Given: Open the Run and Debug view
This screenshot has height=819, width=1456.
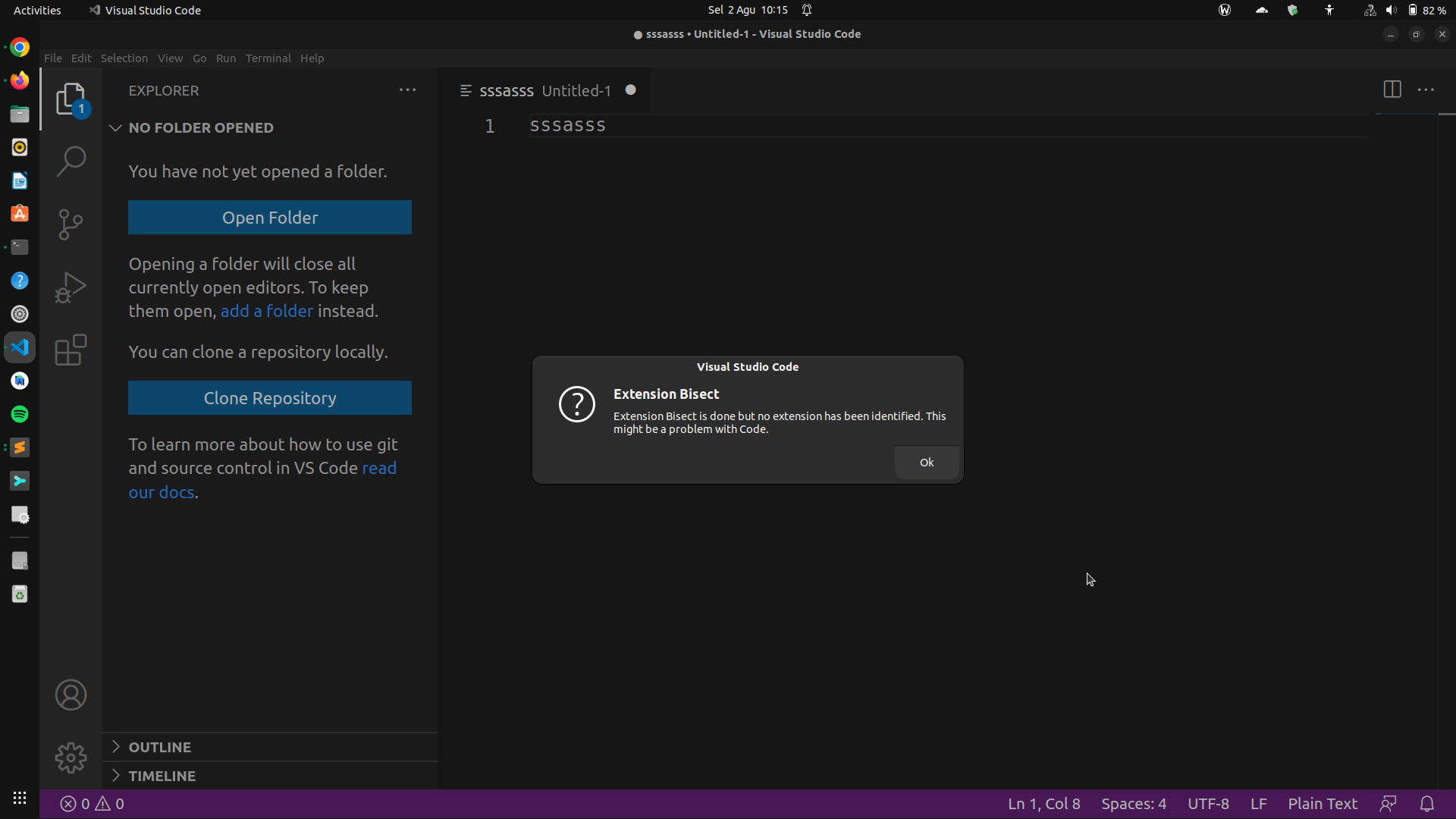Looking at the screenshot, I should (x=70, y=287).
